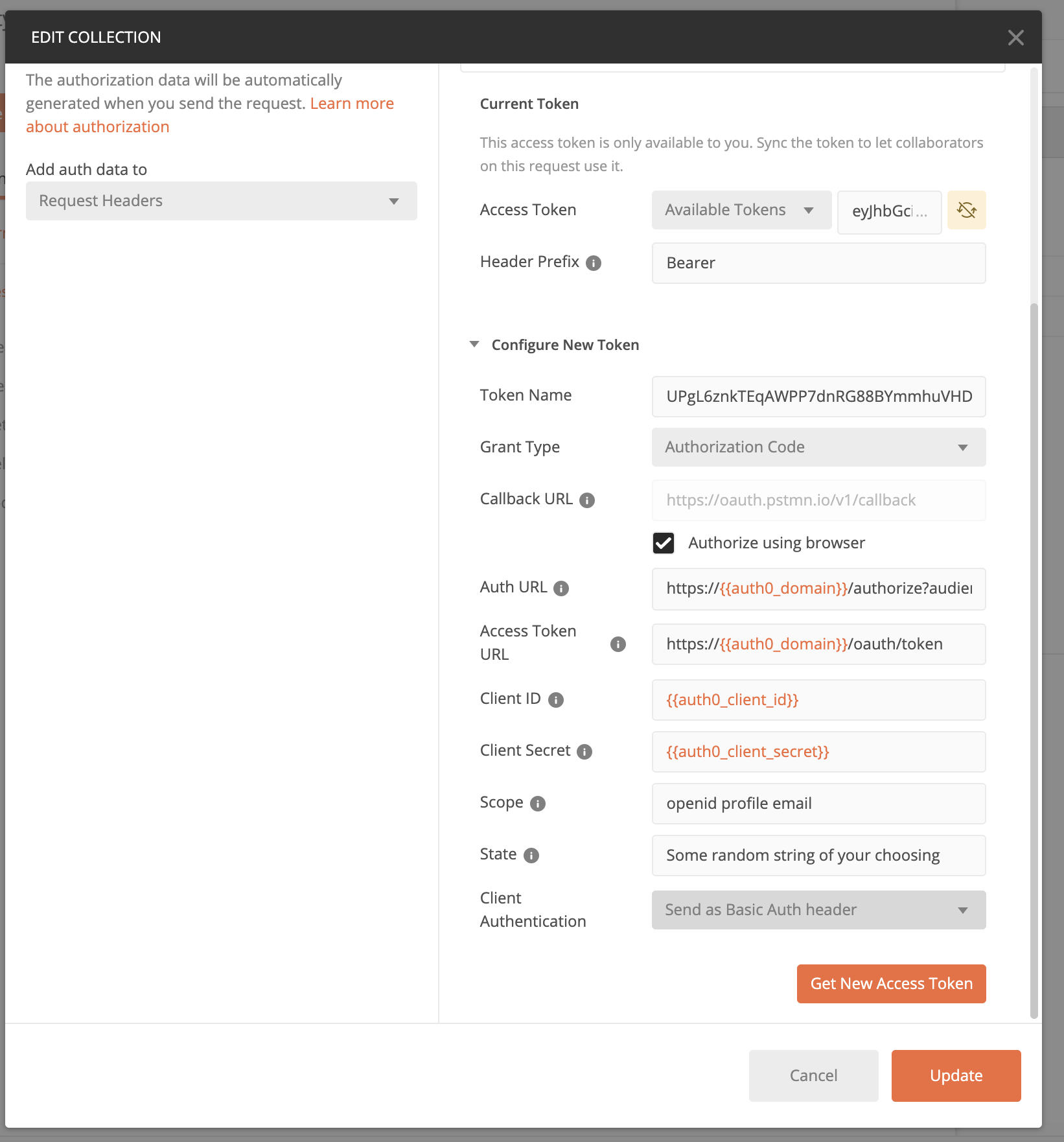
Task: Click the Client Secret input field
Action: [x=819, y=752]
